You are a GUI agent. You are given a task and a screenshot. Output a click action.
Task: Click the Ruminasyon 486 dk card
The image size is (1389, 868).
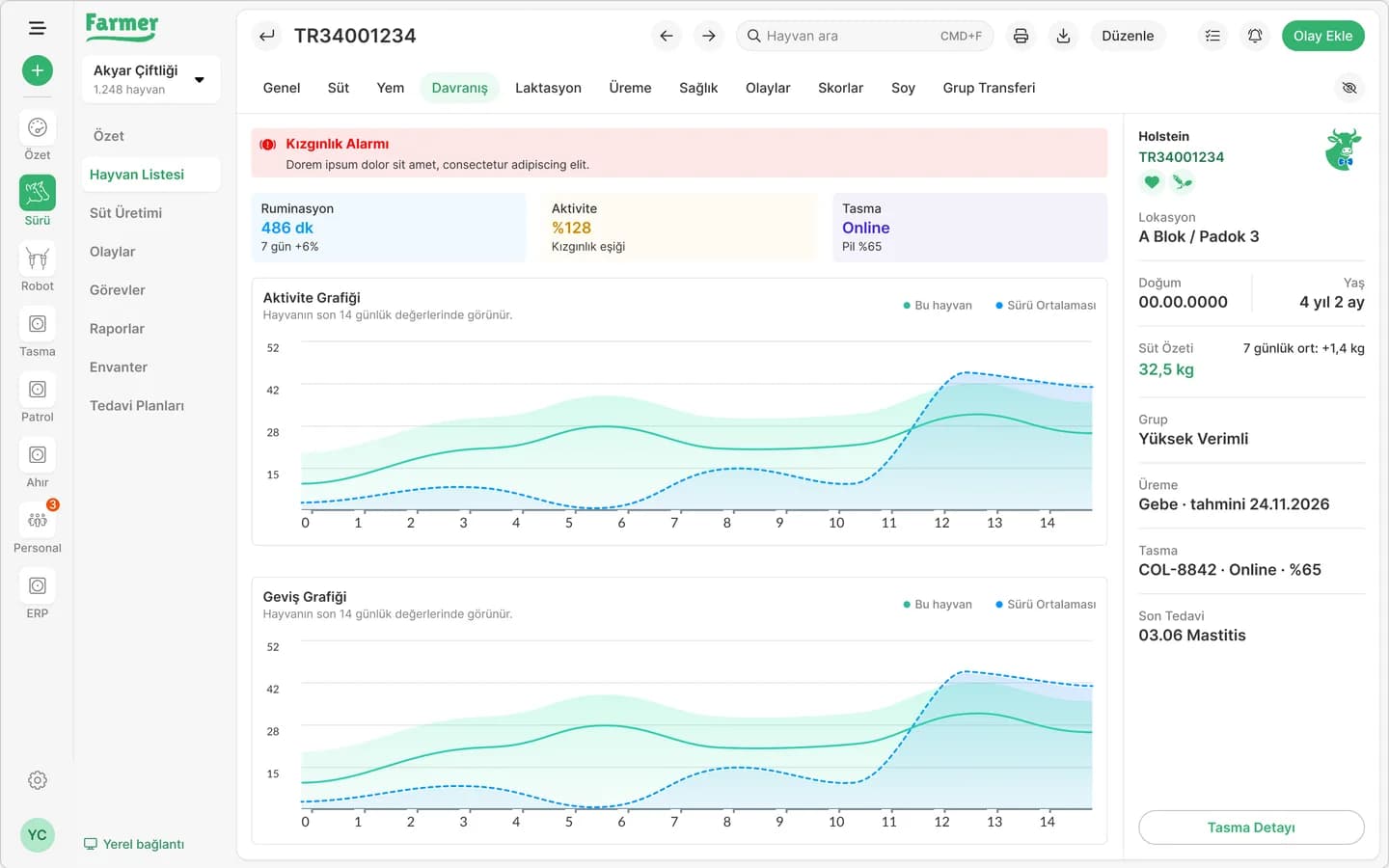(389, 228)
